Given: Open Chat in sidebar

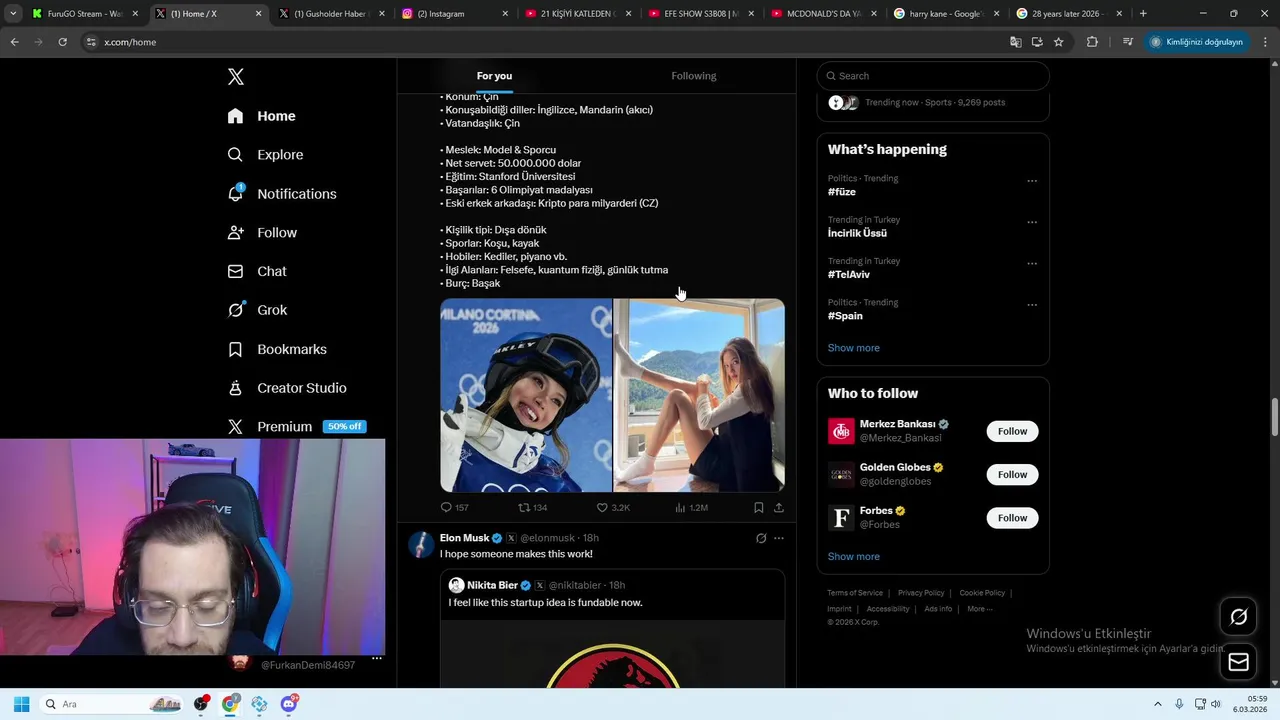Looking at the screenshot, I should [257, 271].
